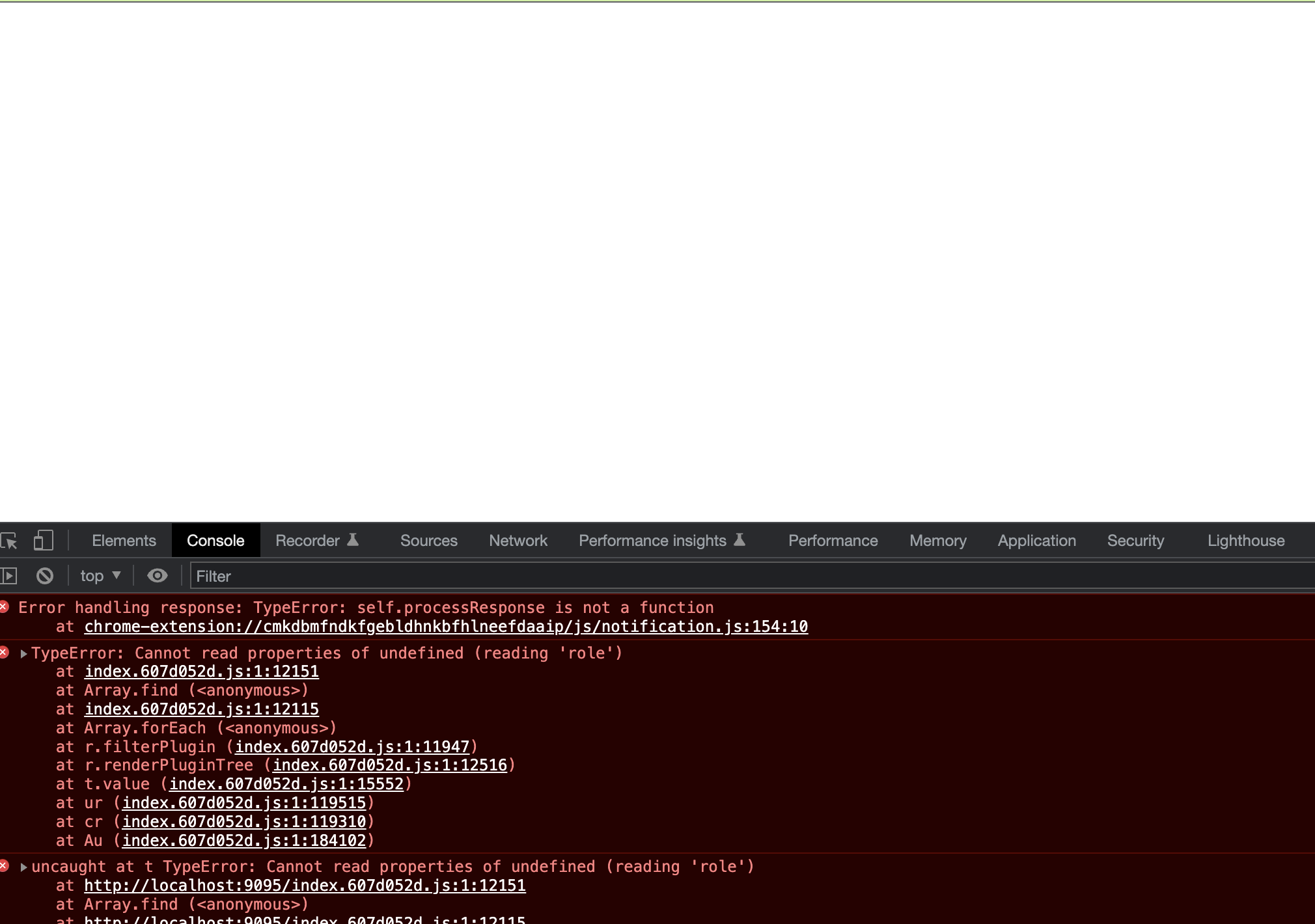Switch to the Sources tab

(x=428, y=541)
